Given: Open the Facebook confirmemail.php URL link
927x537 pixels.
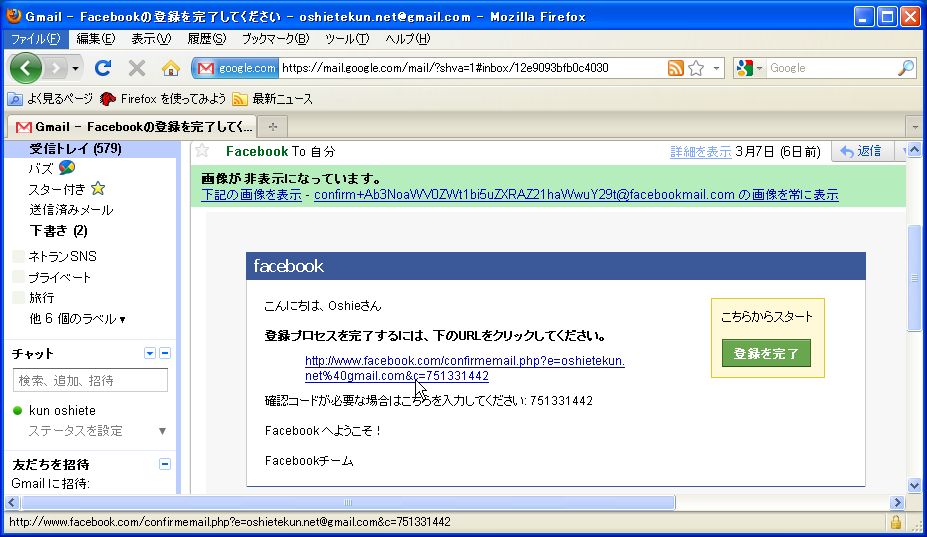Looking at the screenshot, I should [x=465, y=368].
